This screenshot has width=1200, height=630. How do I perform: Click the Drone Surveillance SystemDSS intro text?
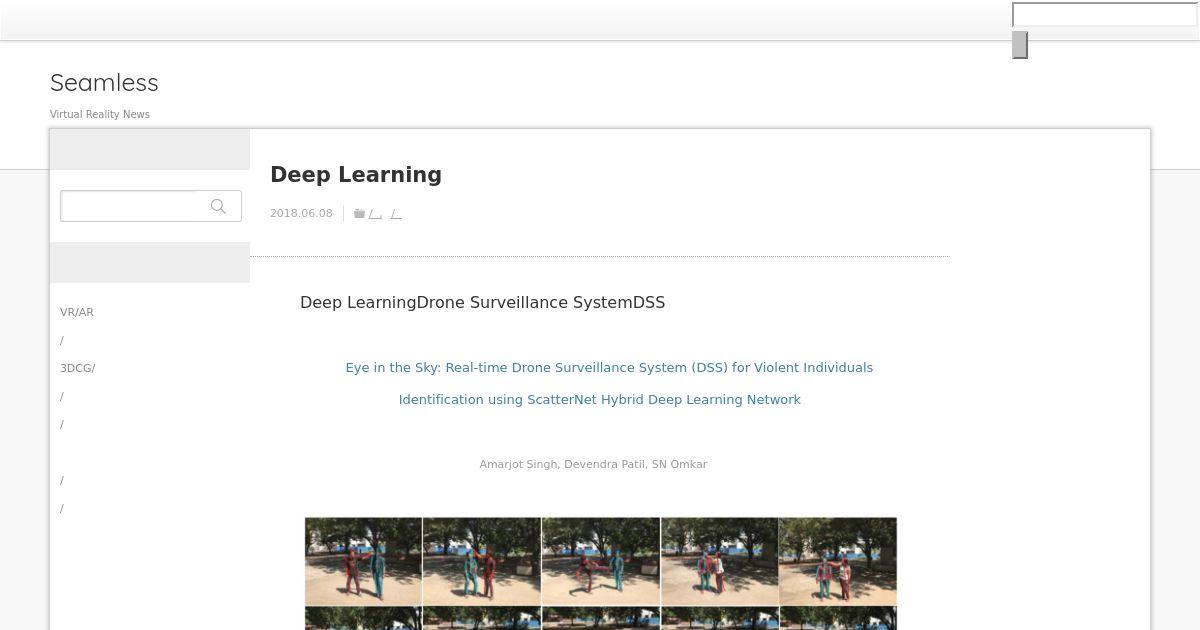click(x=483, y=302)
